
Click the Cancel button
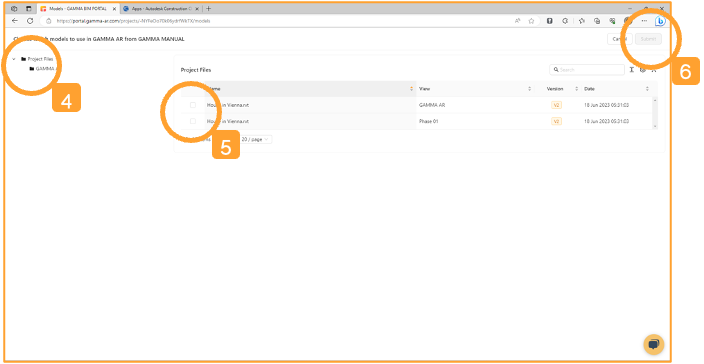pos(620,39)
